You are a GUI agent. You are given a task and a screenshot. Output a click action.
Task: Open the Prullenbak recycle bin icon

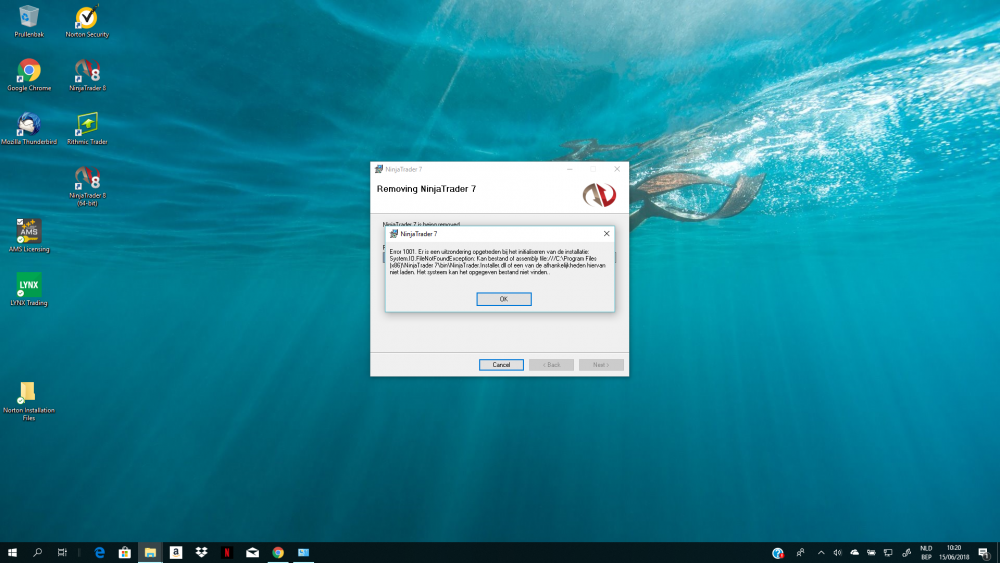[29, 17]
